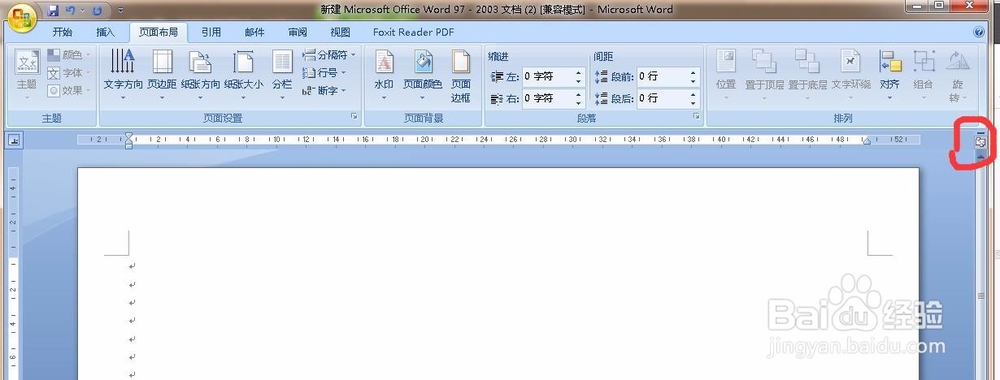Viewport: 1000px width, 380px height.
Task: Open the Office button menu
Action: click(x=22, y=18)
